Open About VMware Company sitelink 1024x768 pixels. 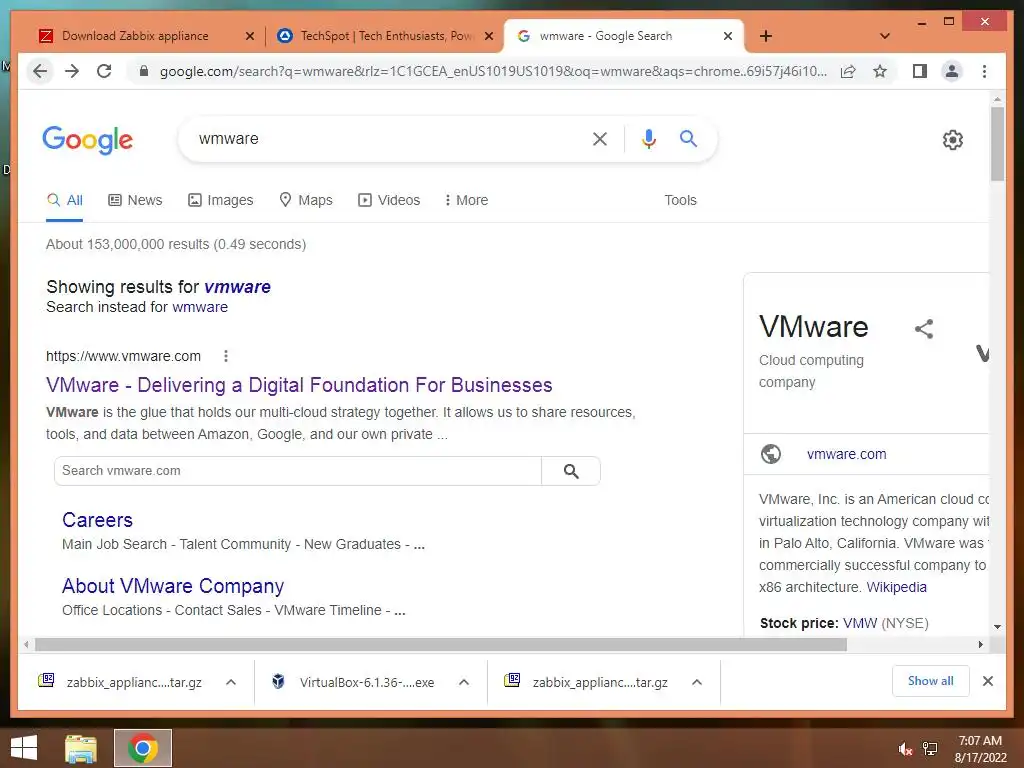(173, 586)
